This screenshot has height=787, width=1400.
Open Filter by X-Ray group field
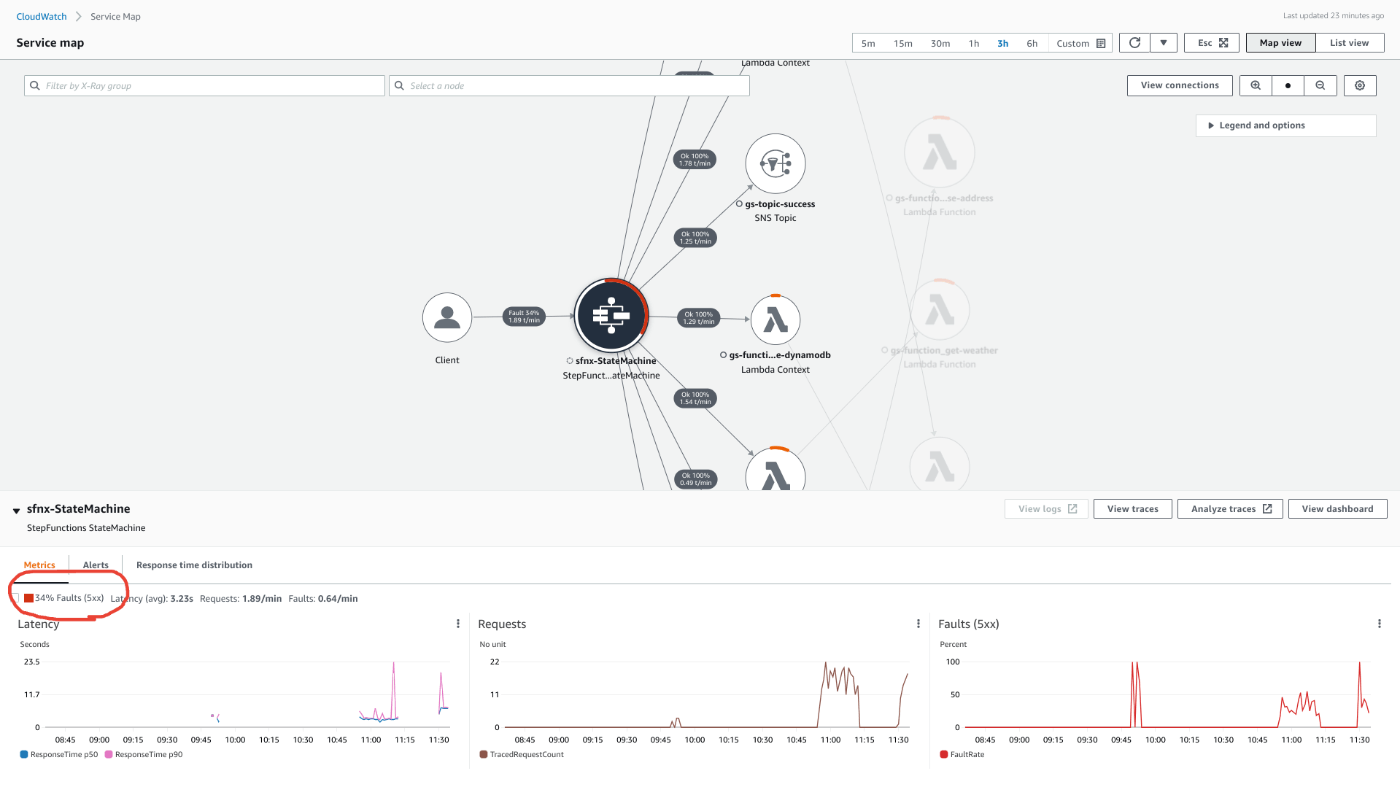(x=204, y=86)
